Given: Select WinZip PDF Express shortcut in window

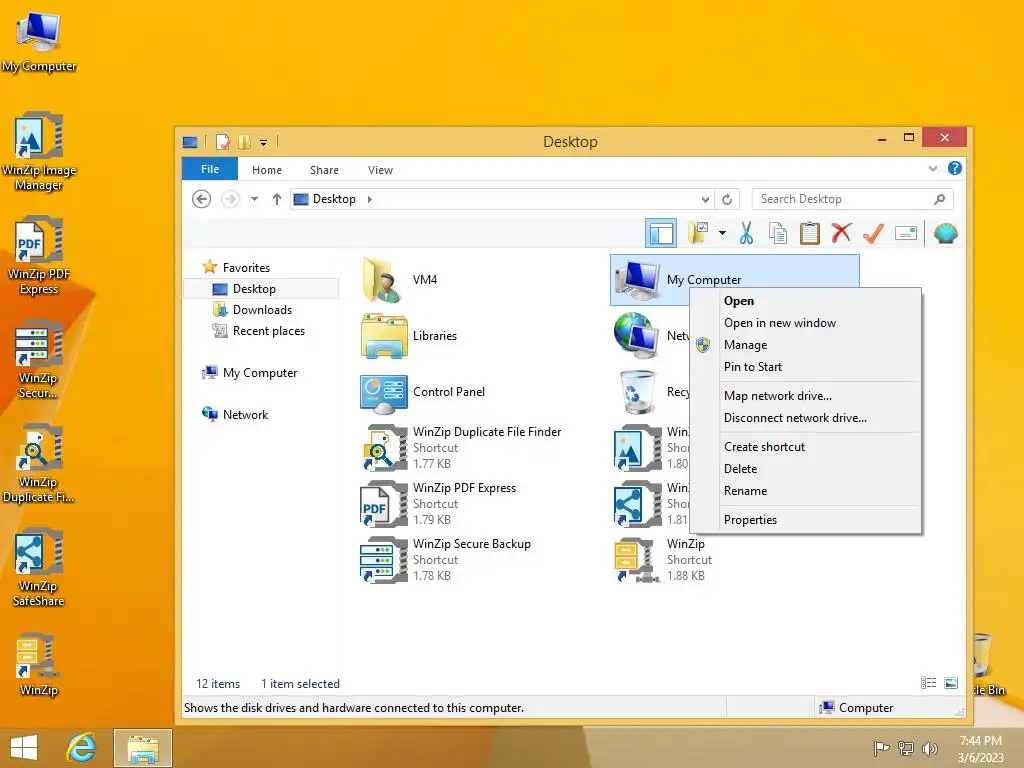Looking at the screenshot, I should click(x=439, y=504).
